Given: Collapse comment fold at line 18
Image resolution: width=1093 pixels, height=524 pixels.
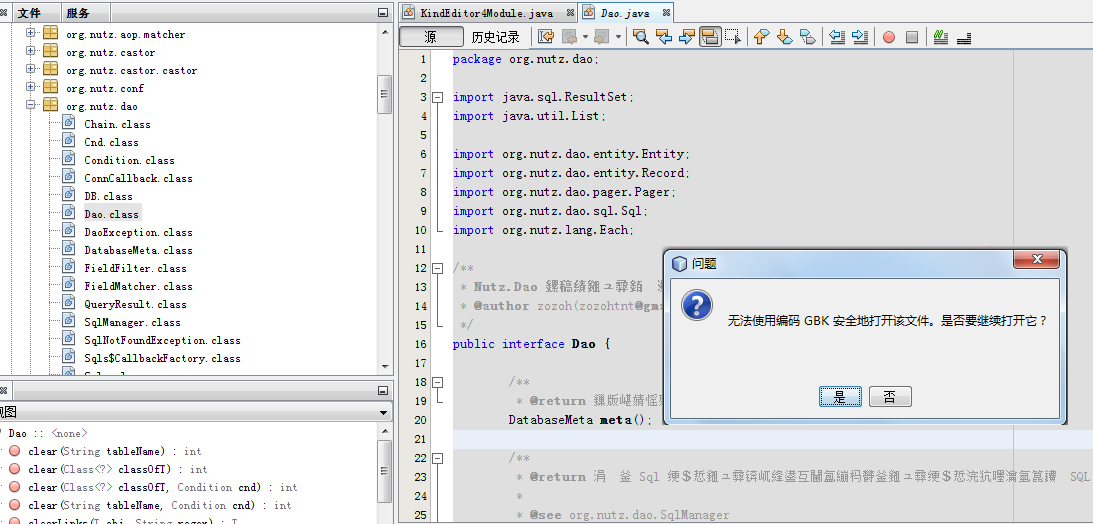Looking at the screenshot, I should click(437, 382).
